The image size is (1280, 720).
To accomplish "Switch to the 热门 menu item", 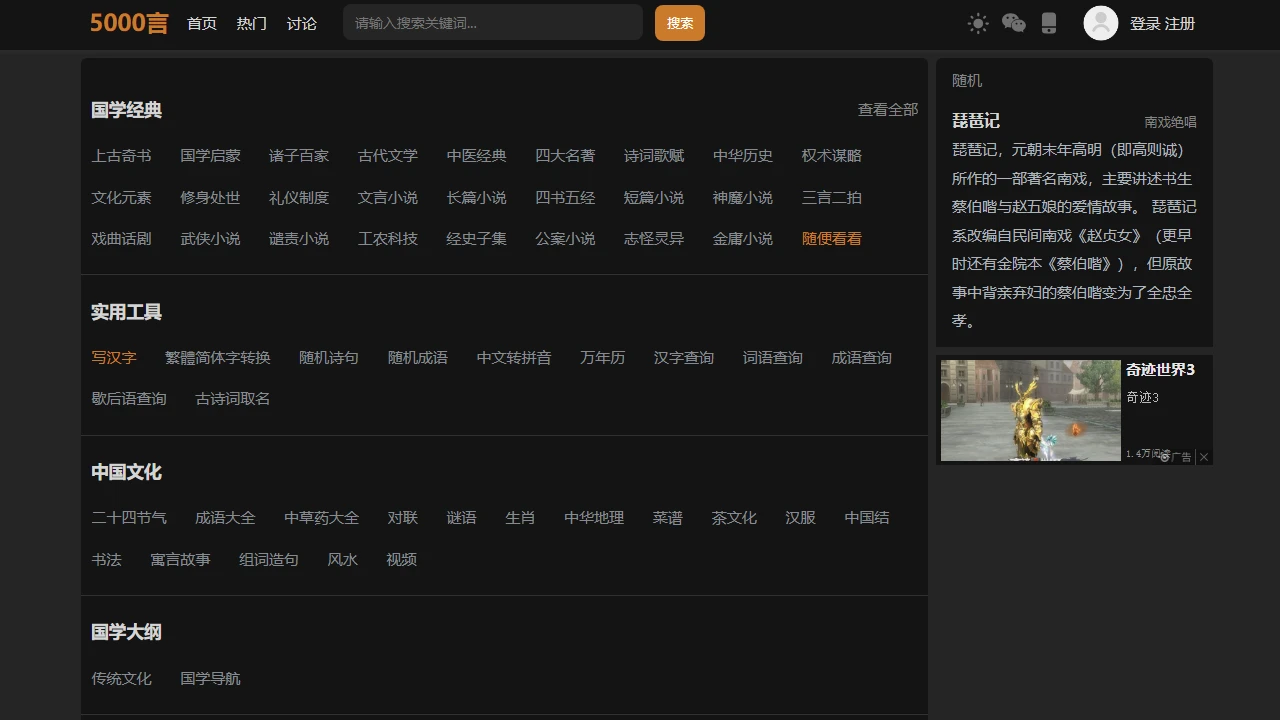I will click(x=251, y=23).
